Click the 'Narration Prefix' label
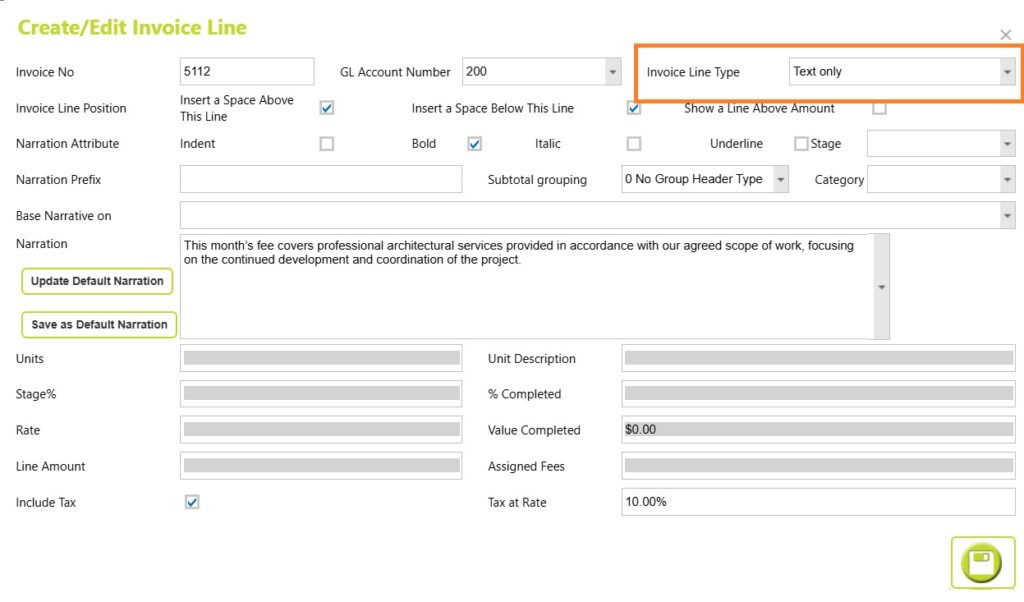Screen dimensions: 1024x602 58,180
